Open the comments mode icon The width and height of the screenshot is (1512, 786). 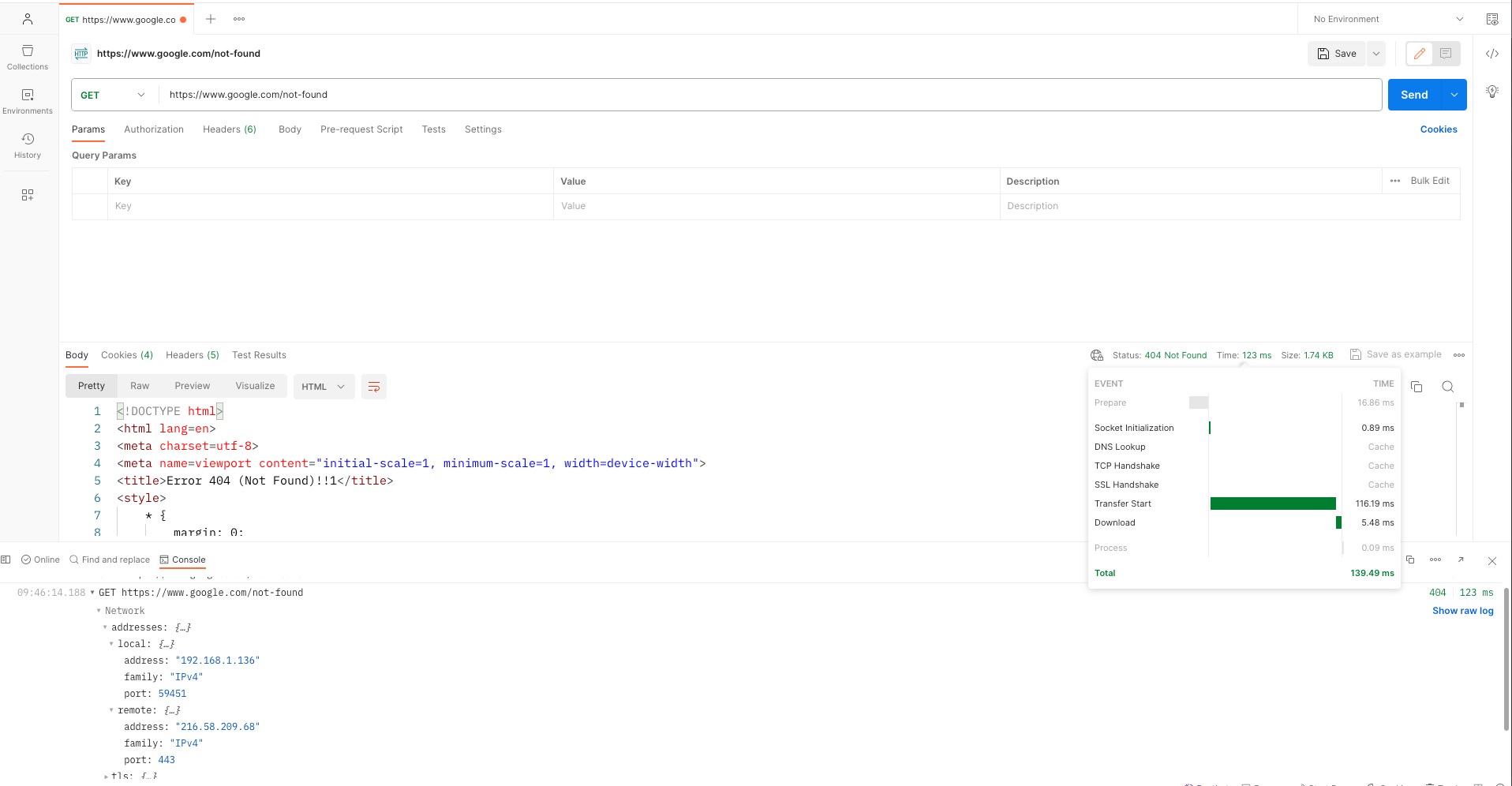1446,54
